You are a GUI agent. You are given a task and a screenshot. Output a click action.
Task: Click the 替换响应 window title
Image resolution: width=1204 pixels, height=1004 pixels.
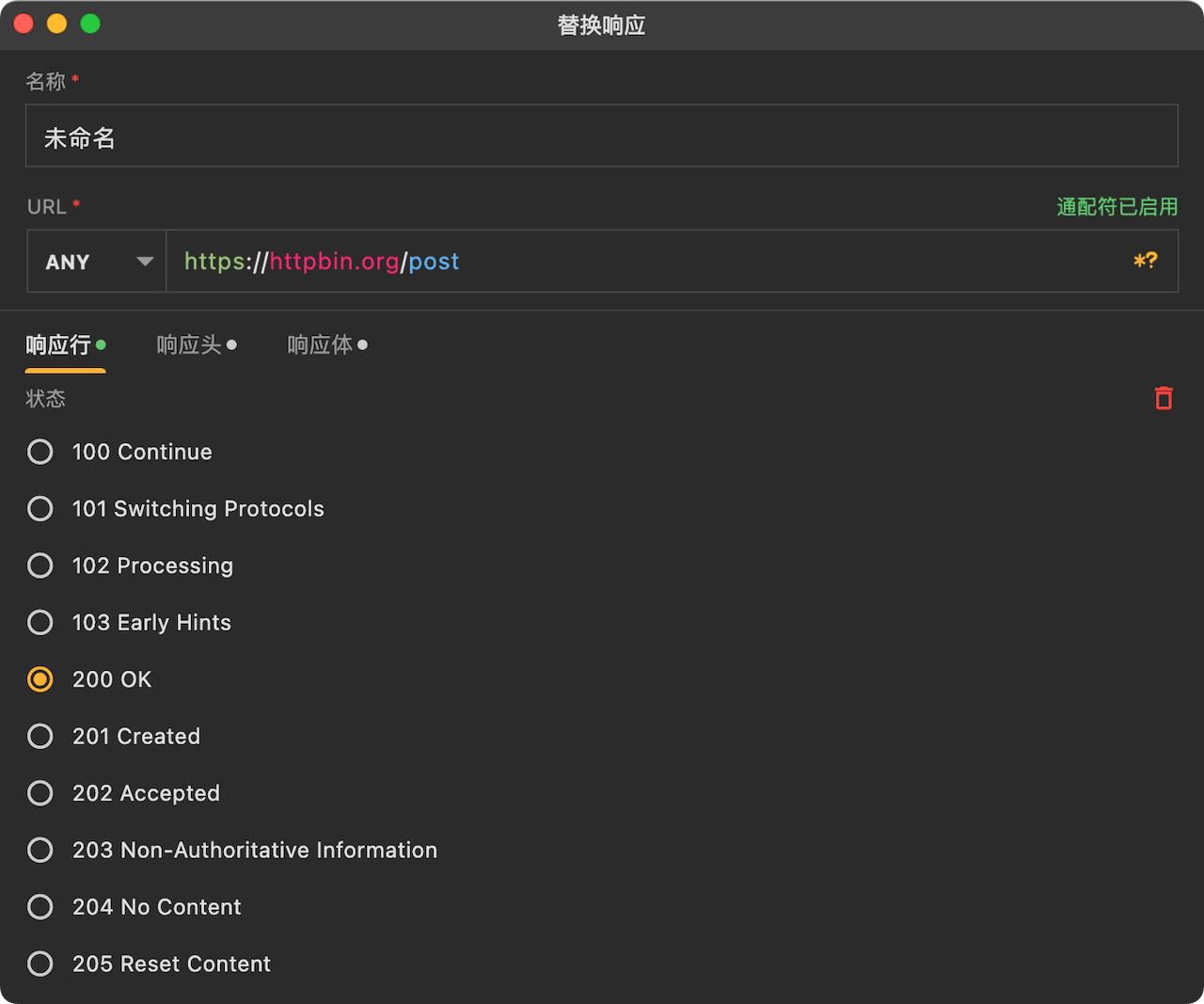coord(602,25)
